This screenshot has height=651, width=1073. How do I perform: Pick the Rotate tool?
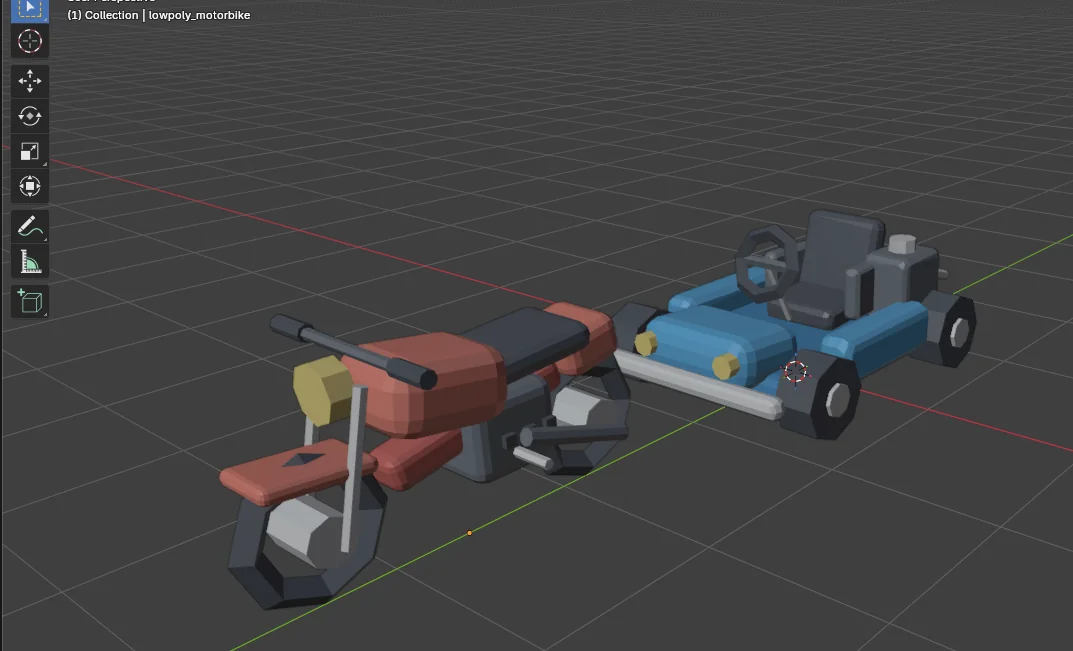(x=29, y=116)
